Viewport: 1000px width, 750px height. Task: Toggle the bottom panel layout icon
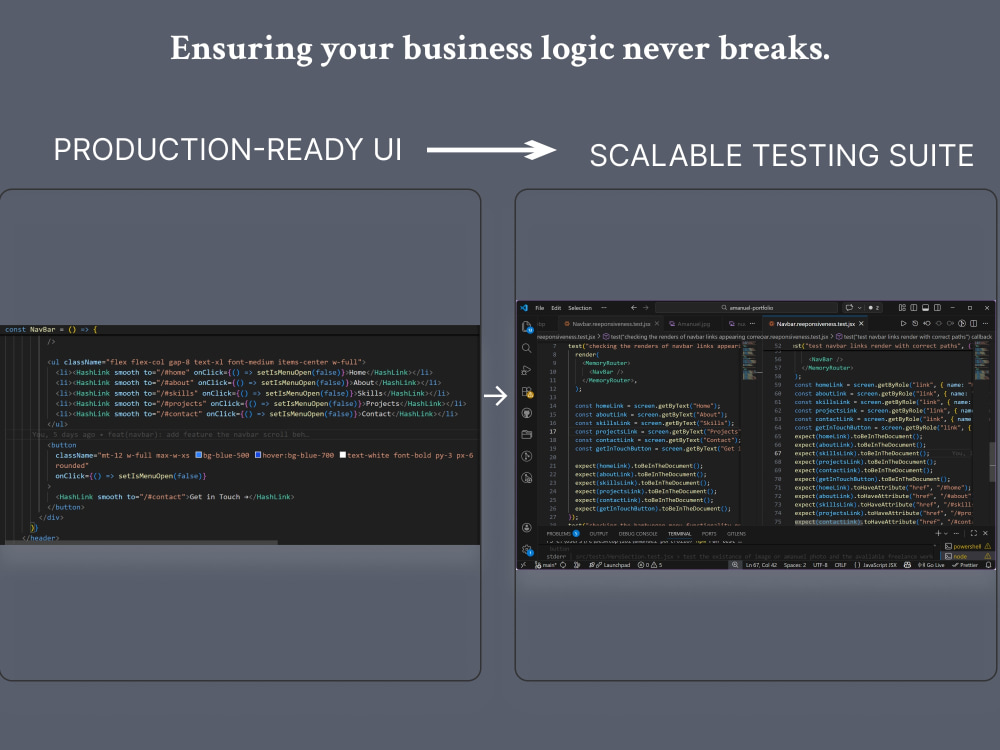(925, 307)
